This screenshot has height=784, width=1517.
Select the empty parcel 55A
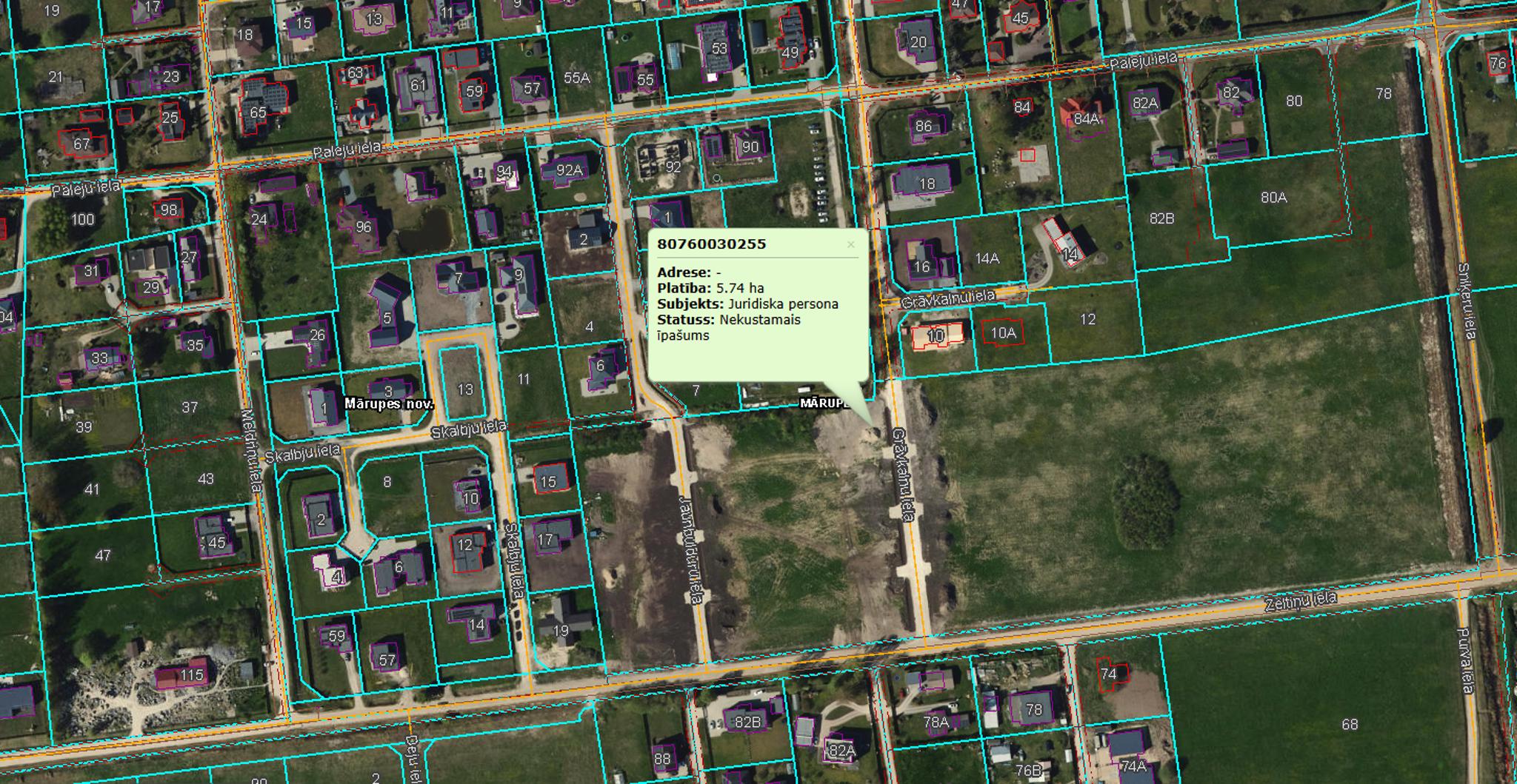[x=576, y=77]
